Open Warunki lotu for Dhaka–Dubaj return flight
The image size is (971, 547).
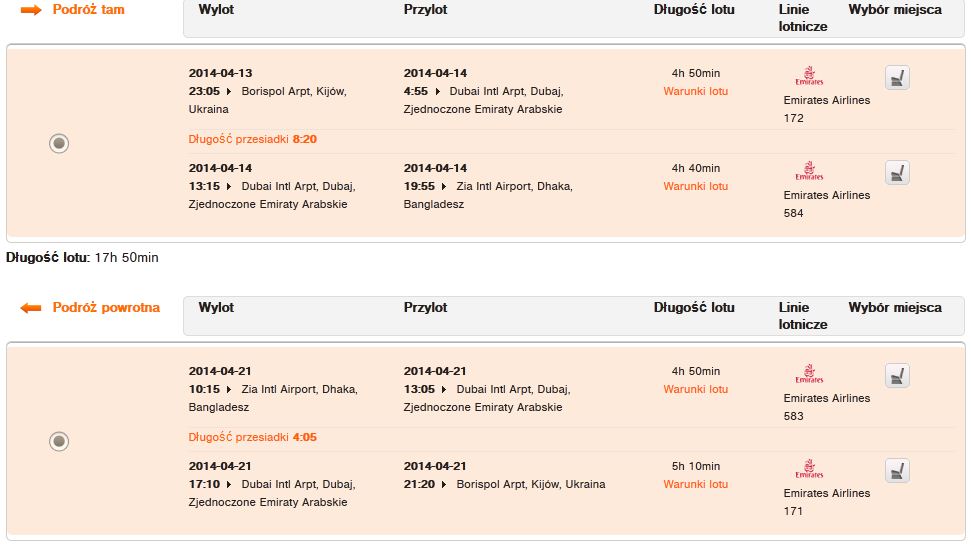coord(695,389)
